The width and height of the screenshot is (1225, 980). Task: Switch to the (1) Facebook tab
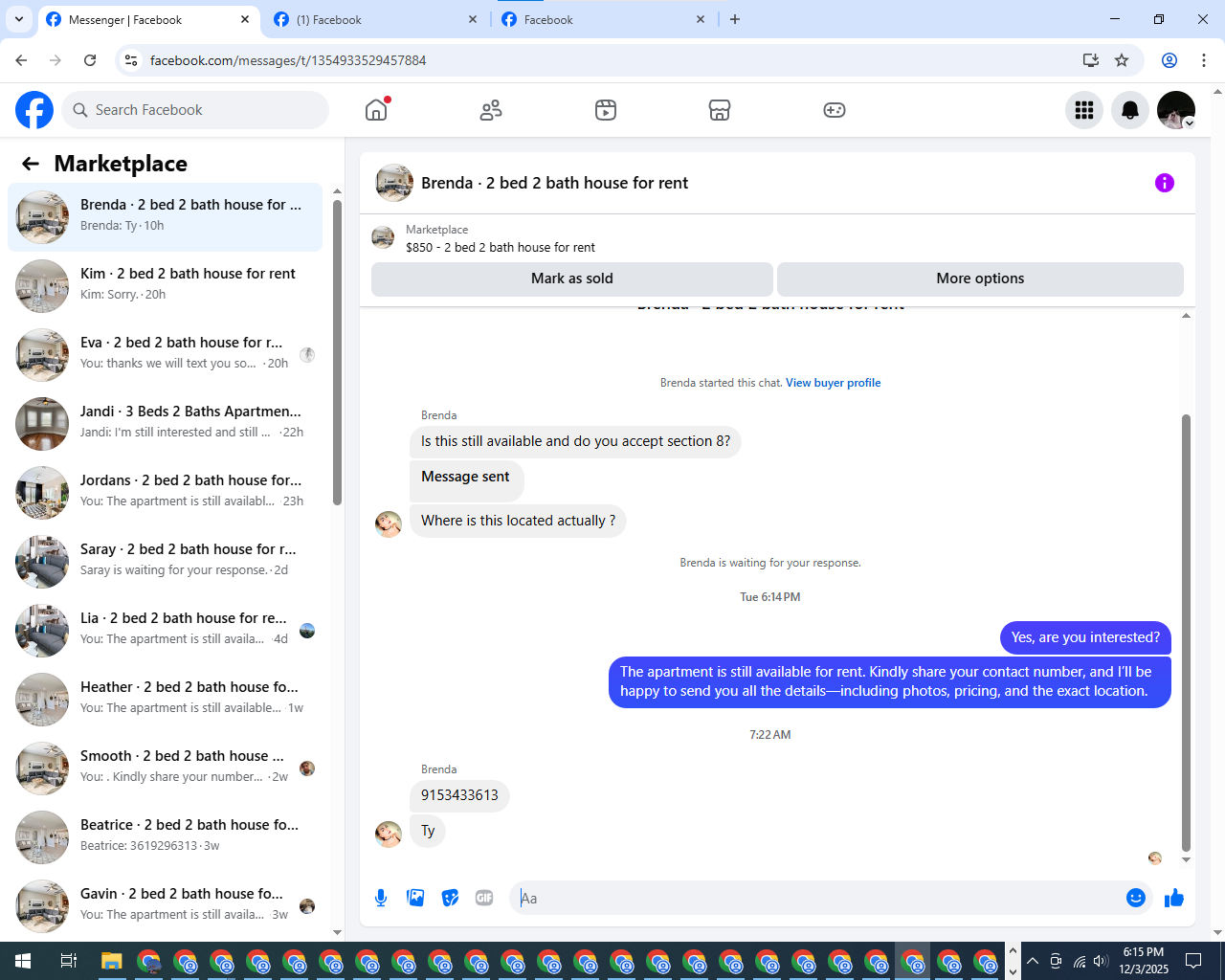[376, 19]
